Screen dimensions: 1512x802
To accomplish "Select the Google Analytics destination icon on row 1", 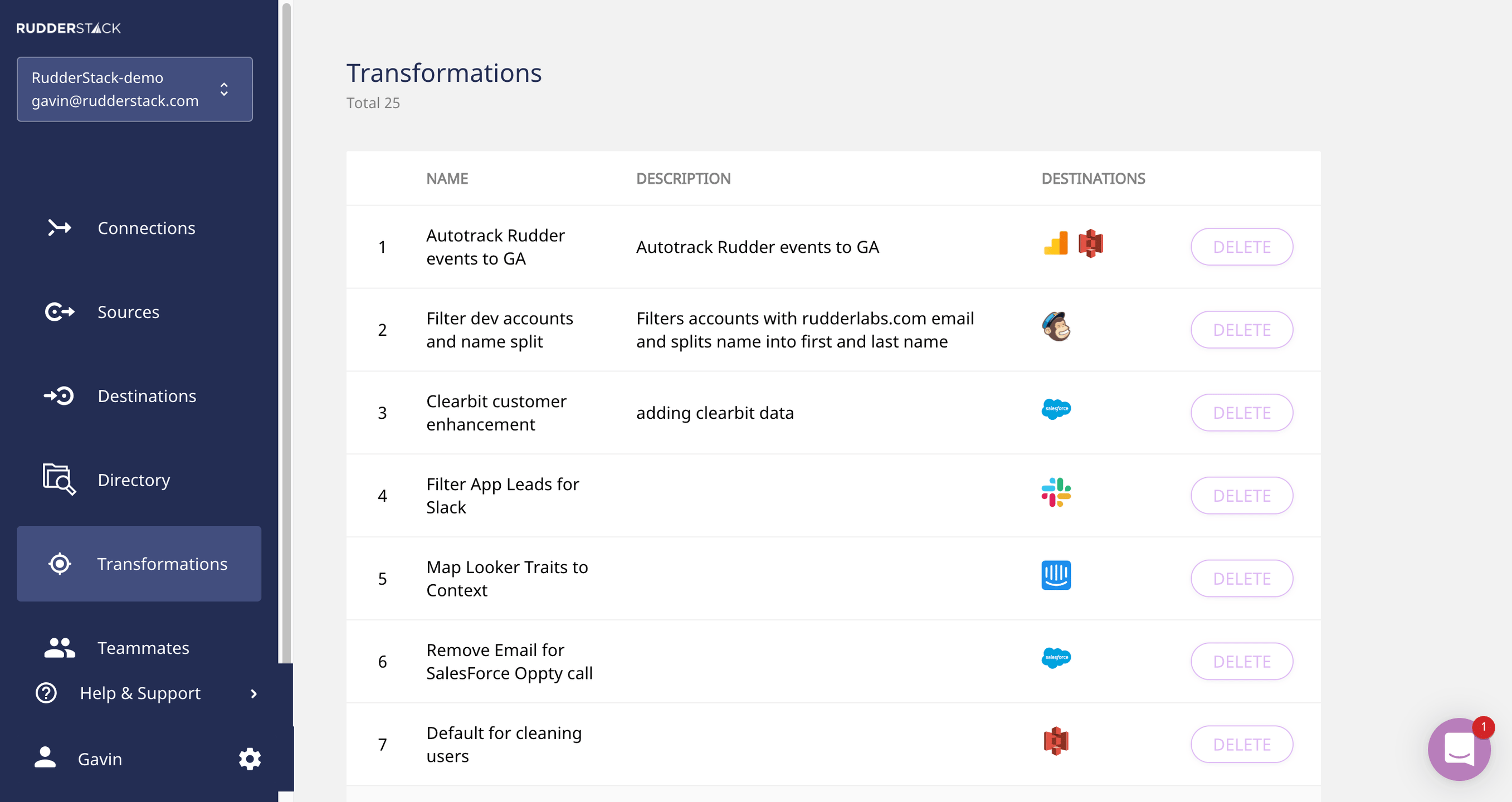I will [1055, 243].
